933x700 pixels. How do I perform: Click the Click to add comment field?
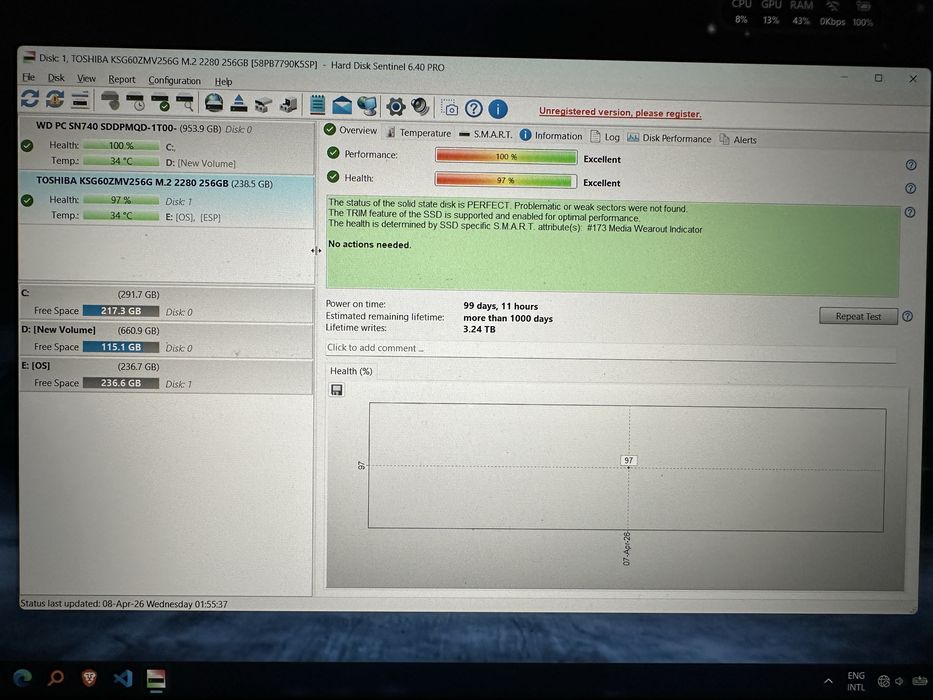pyautogui.click(x=611, y=349)
